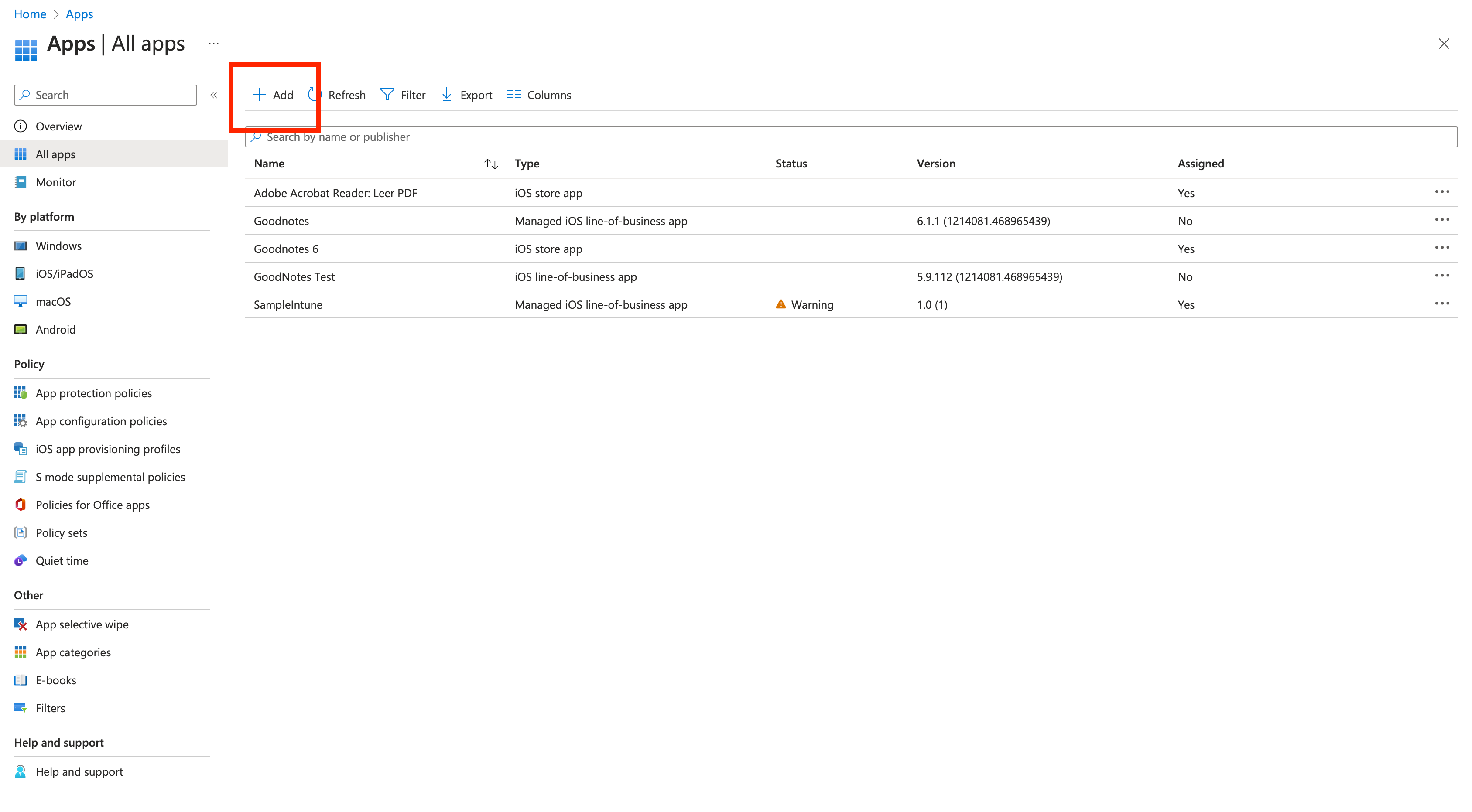Open the Goodnotes 6 app entry
This screenshot has height=812, width=1472.
click(x=286, y=249)
